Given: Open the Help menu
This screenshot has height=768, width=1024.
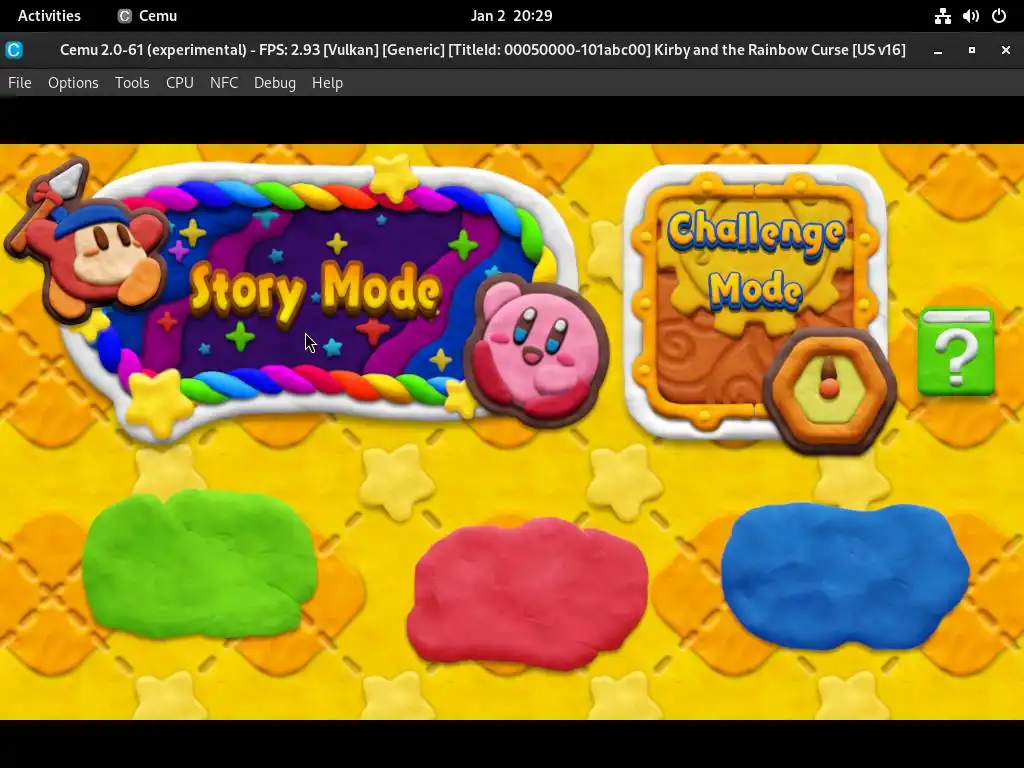Looking at the screenshot, I should point(327,83).
